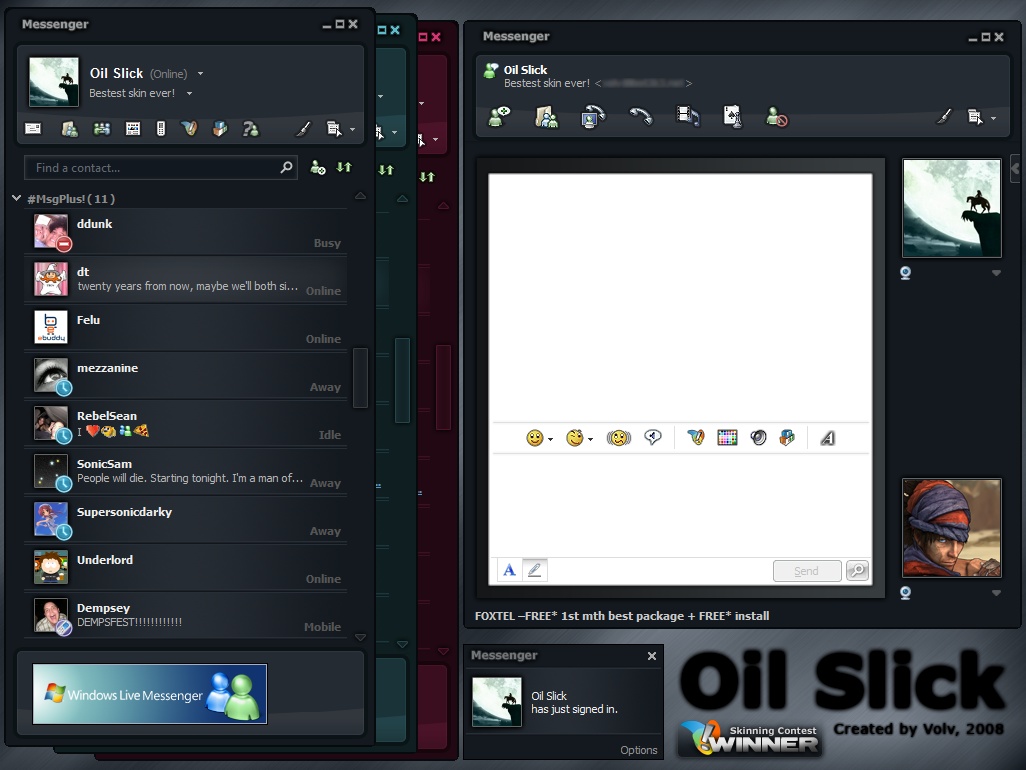Send a nudge from the chat toolbar

click(619, 438)
